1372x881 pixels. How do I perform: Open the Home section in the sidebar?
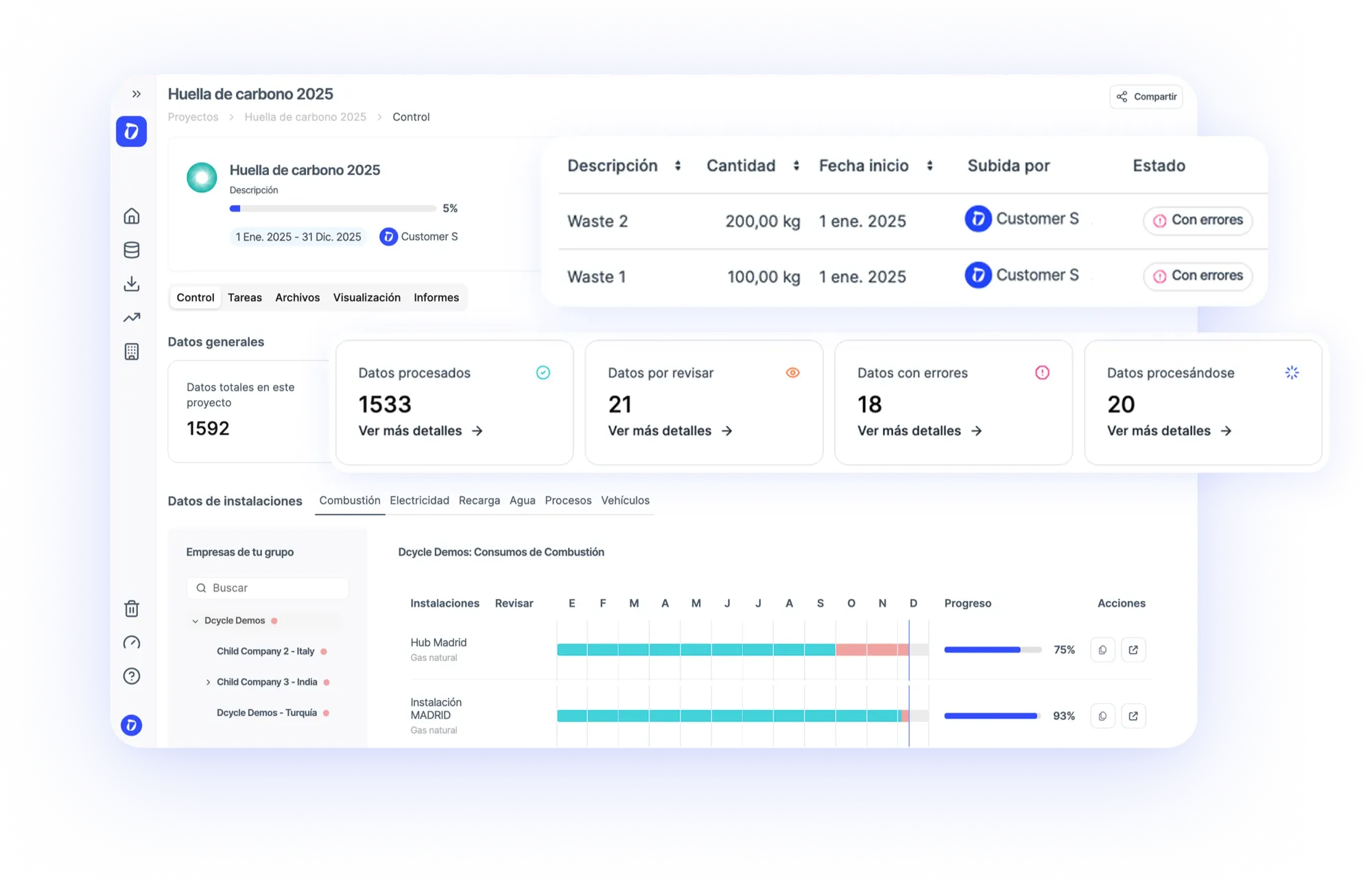click(132, 215)
